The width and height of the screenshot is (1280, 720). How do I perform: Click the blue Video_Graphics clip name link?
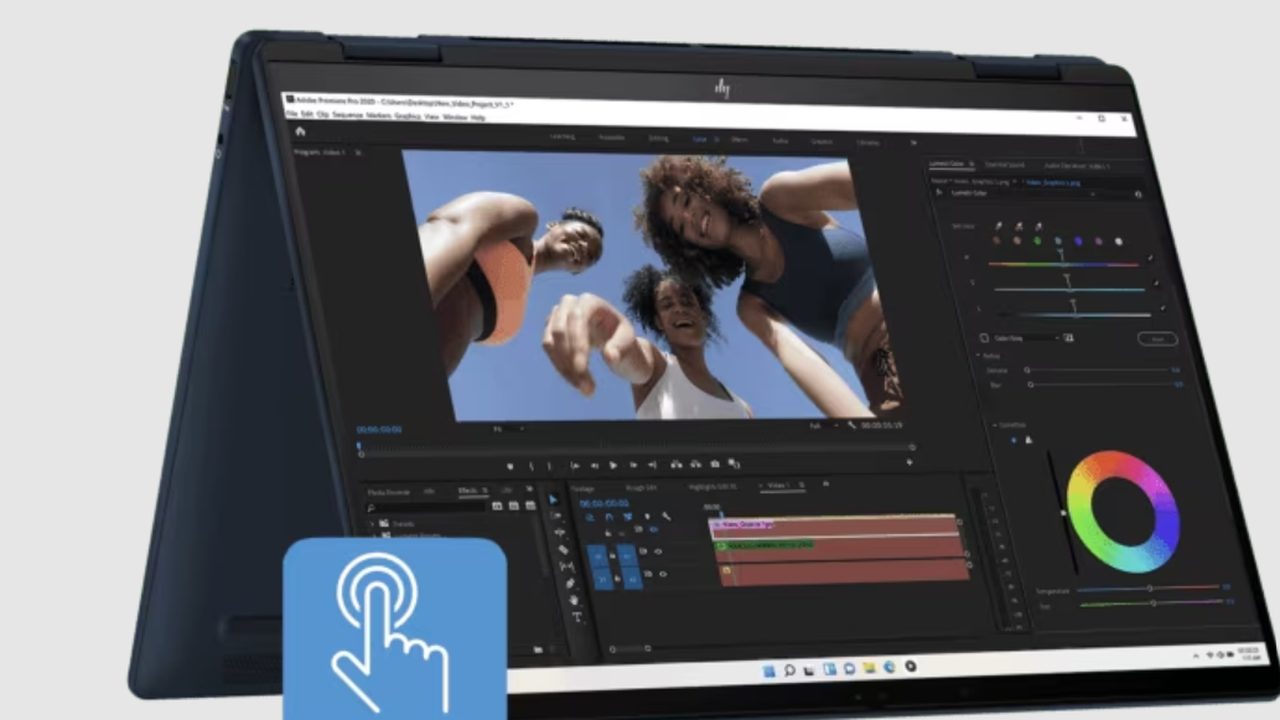point(1053,183)
